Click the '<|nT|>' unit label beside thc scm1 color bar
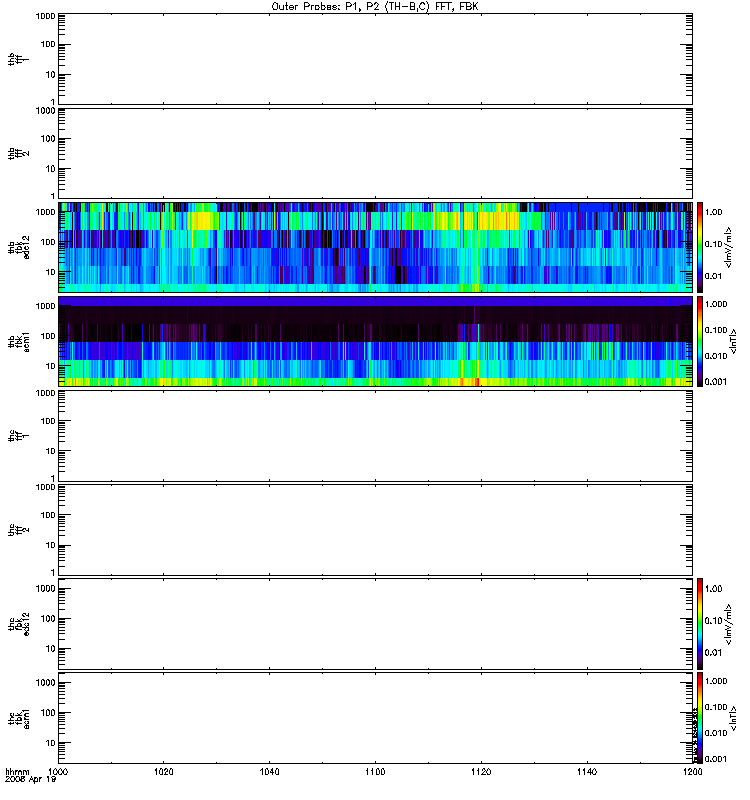750x800 pixels. (734, 718)
